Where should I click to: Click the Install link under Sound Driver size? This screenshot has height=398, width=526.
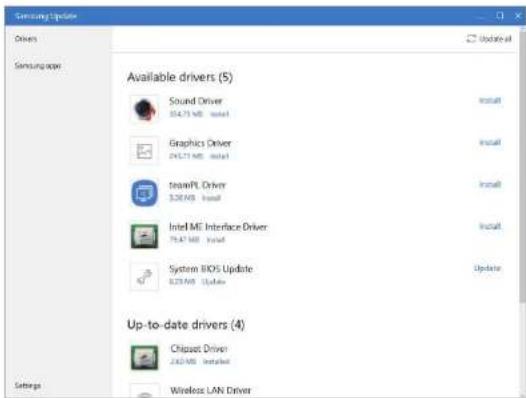(x=219, y=114)
